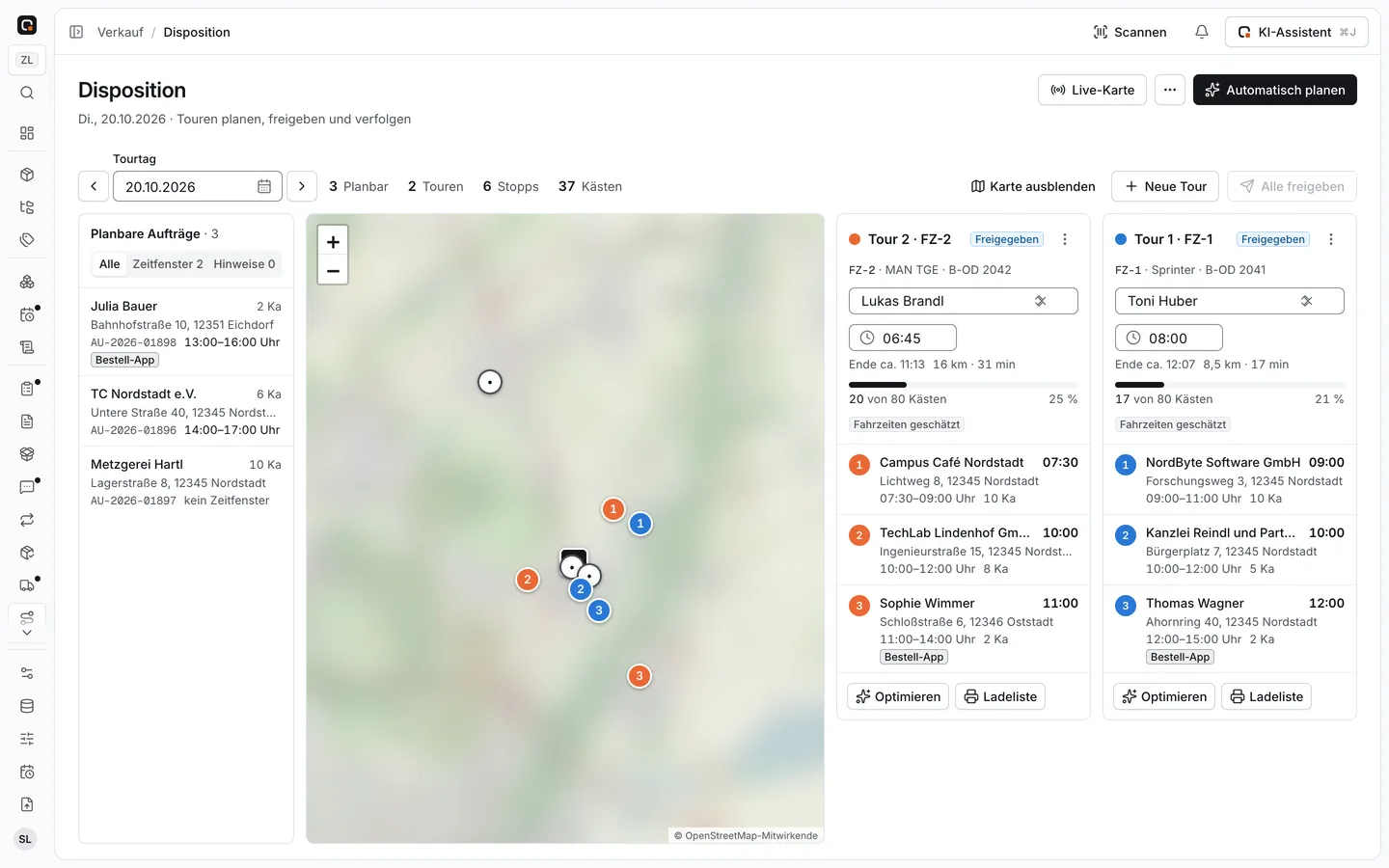This screenshot has height=868, width=1389.
Task: Open the notifications bell
Action: tap(1202, 32)
